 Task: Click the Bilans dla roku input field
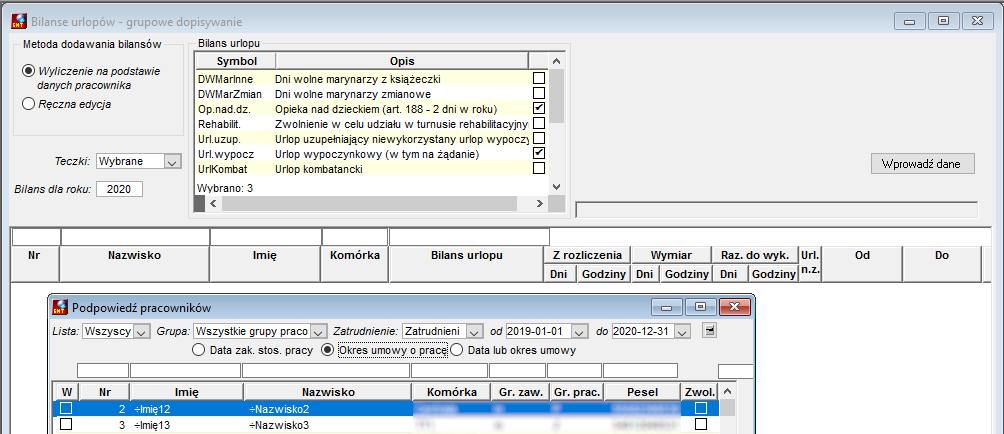point(119,189)
